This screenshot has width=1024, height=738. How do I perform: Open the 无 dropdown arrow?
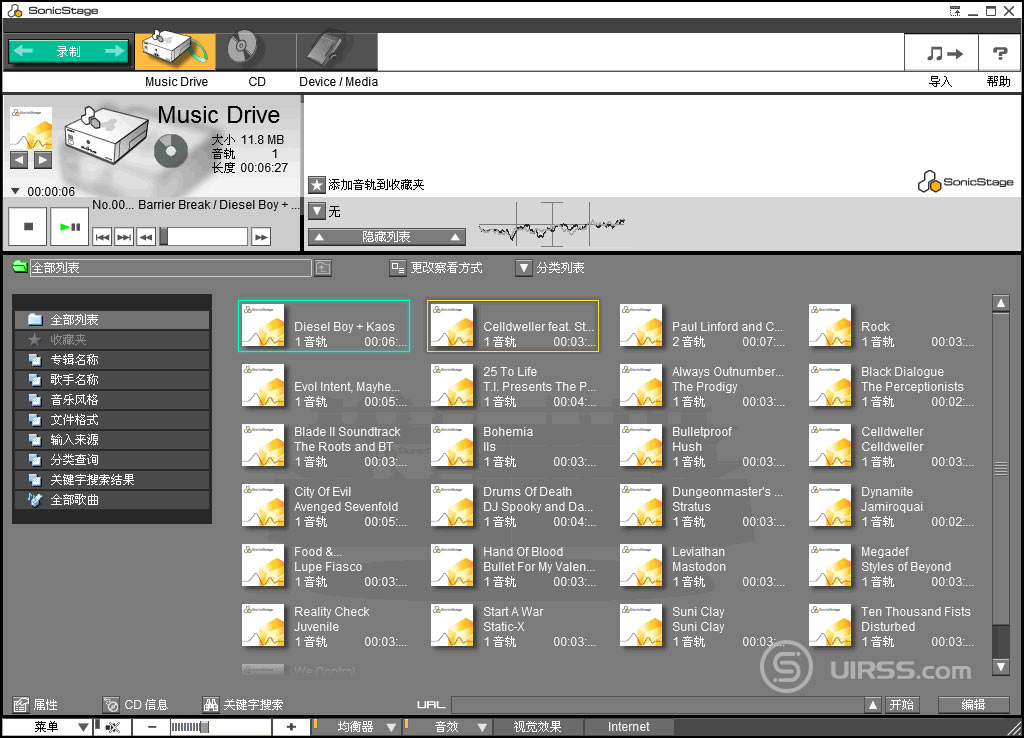317,211
